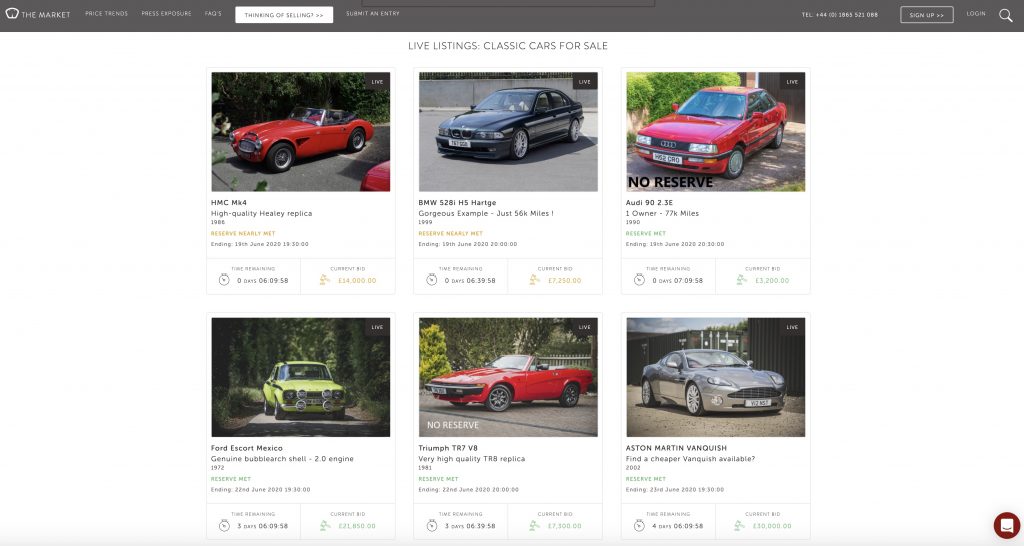Open The Market logo home link
Viewport: 1024px width, 546px height.
37,14
